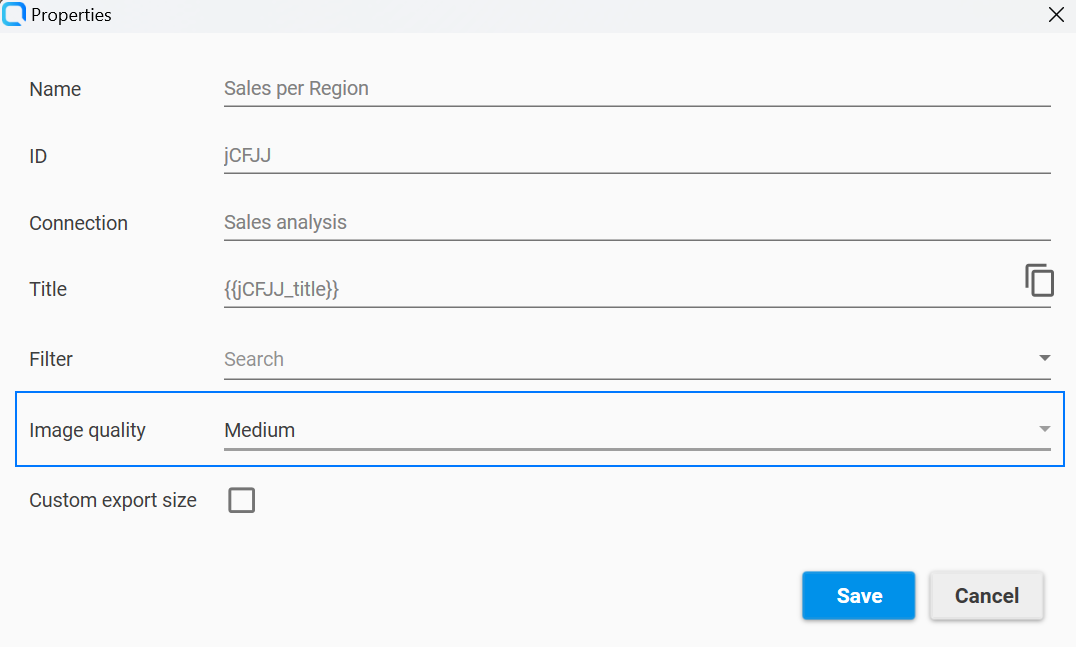Select the Connection field showing Sales analysis
This screenshot has width=1076, height=647.
pyautogui.click(x=600, y=222)
